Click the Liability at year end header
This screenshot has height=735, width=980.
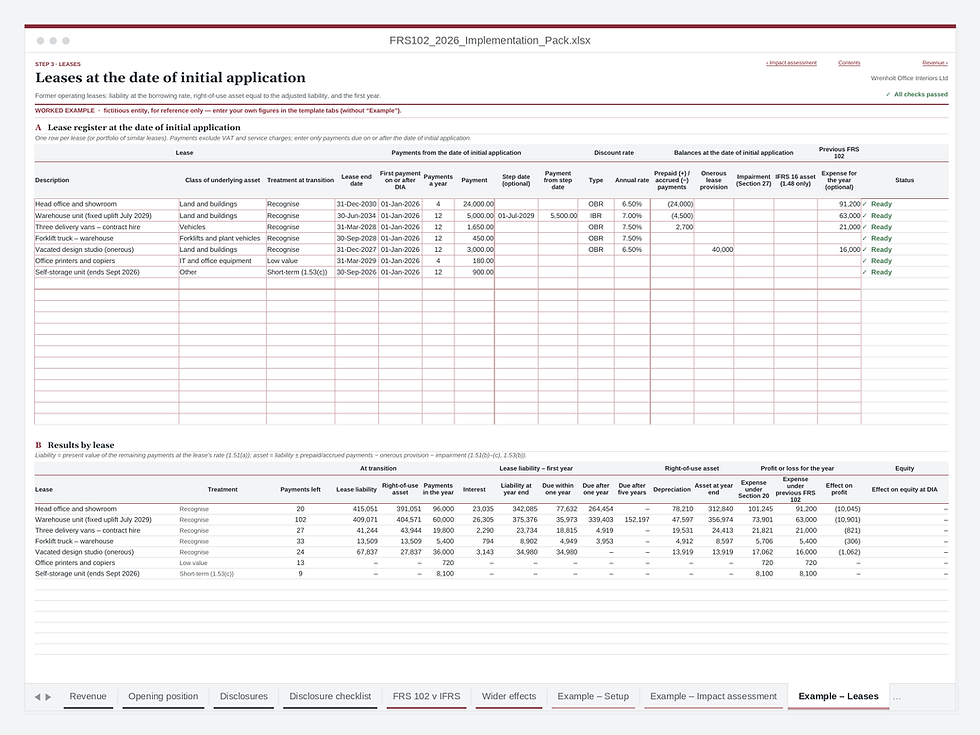[516, 489]
